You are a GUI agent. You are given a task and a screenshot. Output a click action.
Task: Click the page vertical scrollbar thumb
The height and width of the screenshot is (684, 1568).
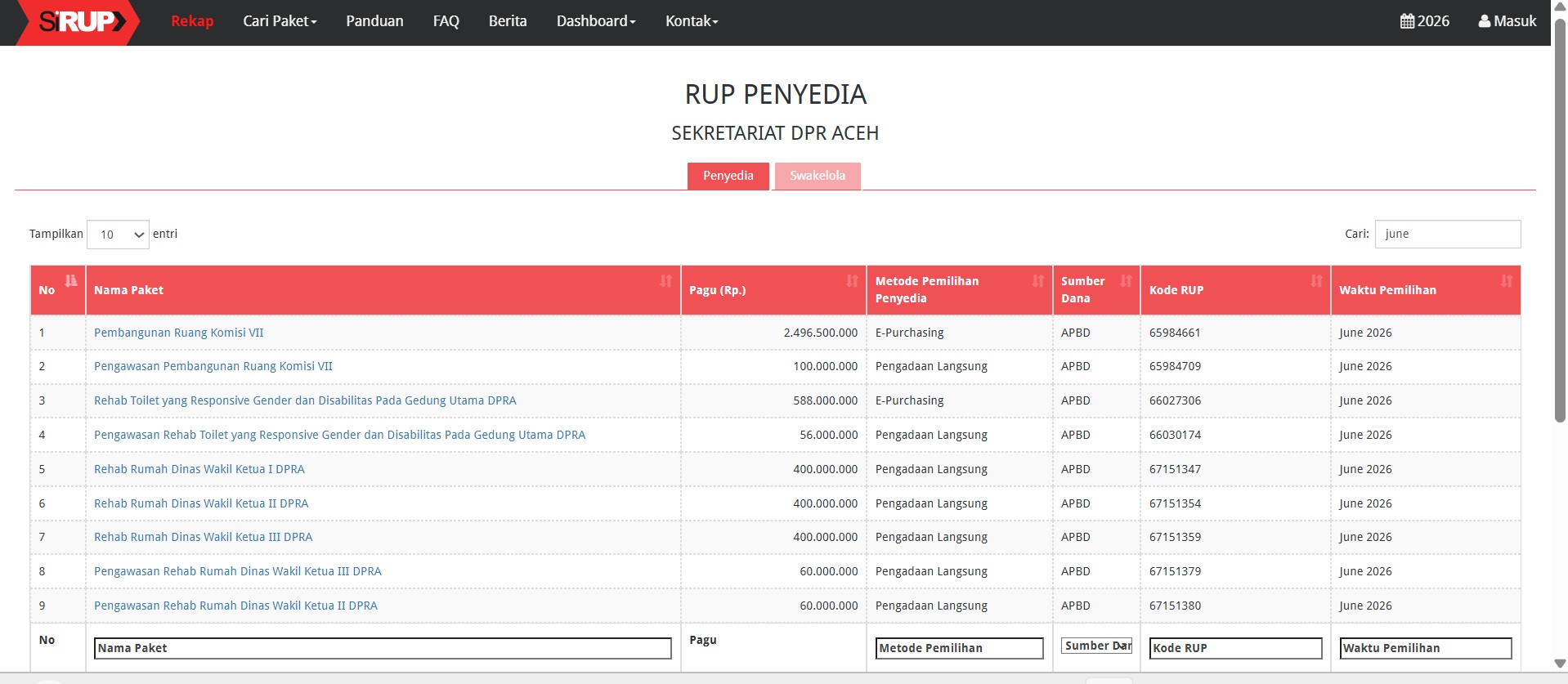coord(1560,219)
